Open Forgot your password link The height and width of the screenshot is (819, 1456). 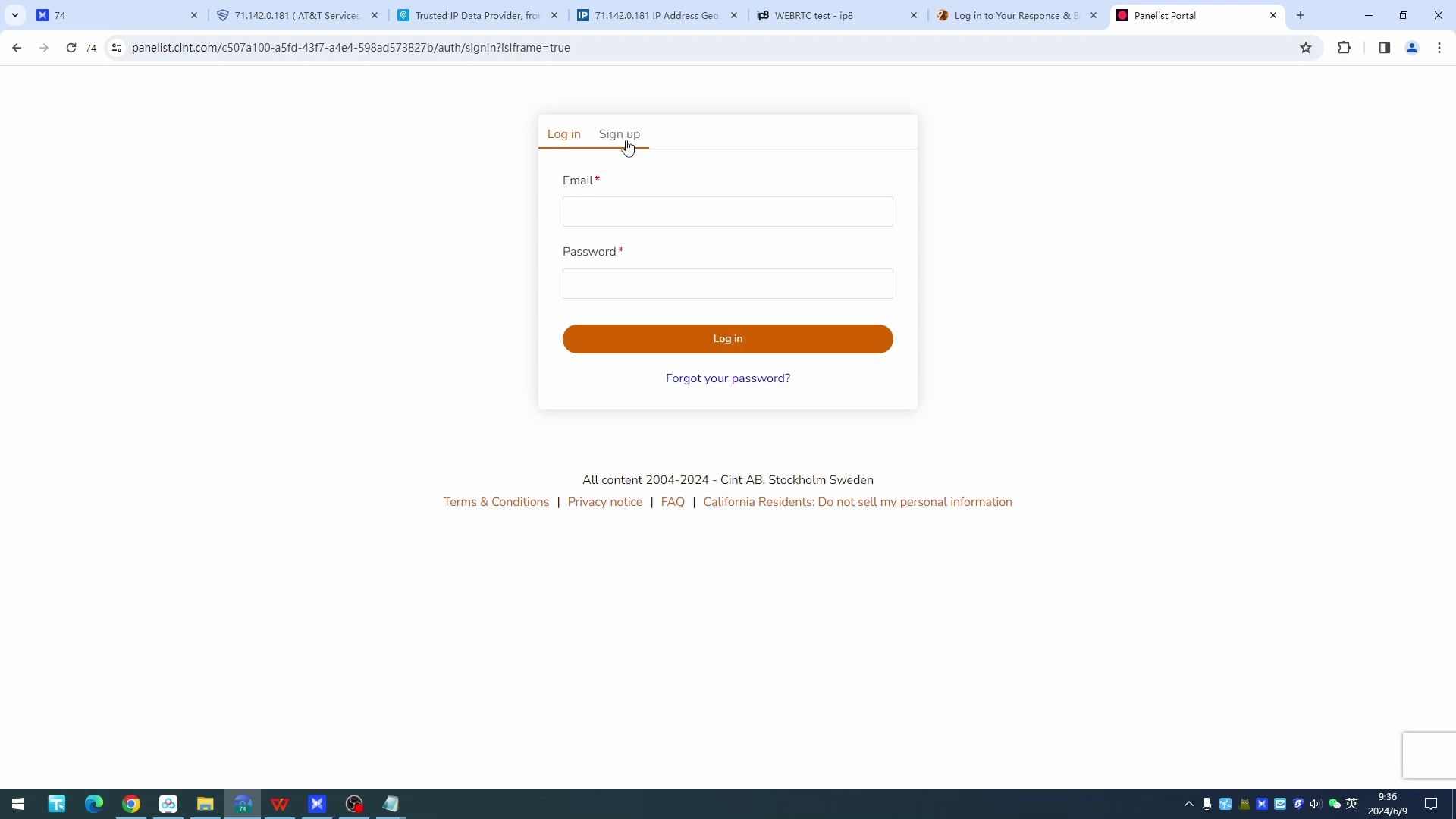(728, 378)
